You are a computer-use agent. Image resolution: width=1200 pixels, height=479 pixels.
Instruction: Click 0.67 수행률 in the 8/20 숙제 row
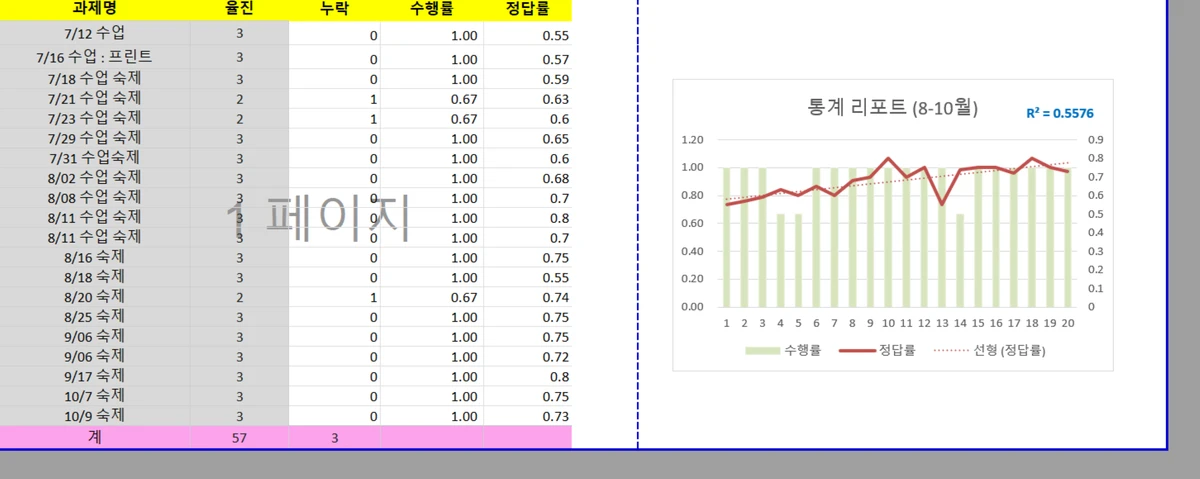pos(463,298)
